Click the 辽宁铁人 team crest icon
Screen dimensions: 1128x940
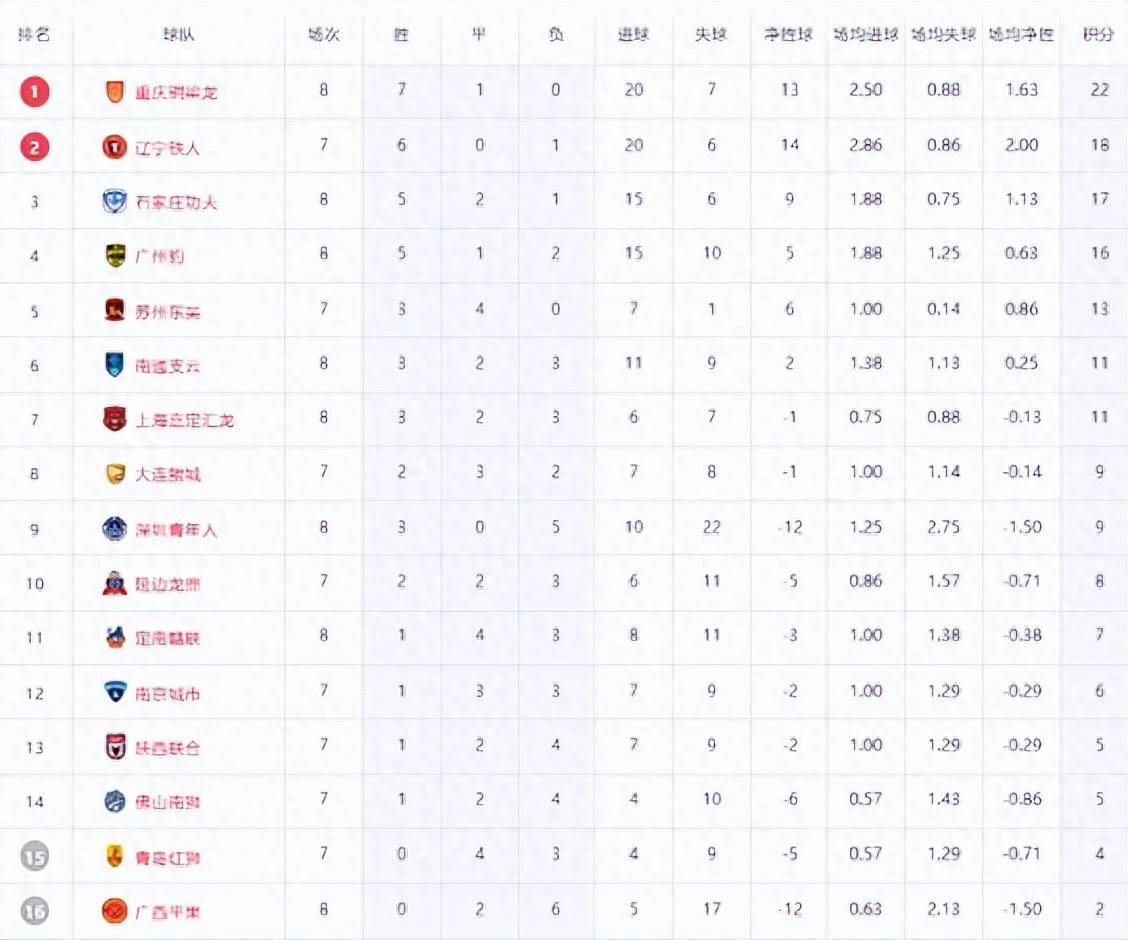[116, 147]
